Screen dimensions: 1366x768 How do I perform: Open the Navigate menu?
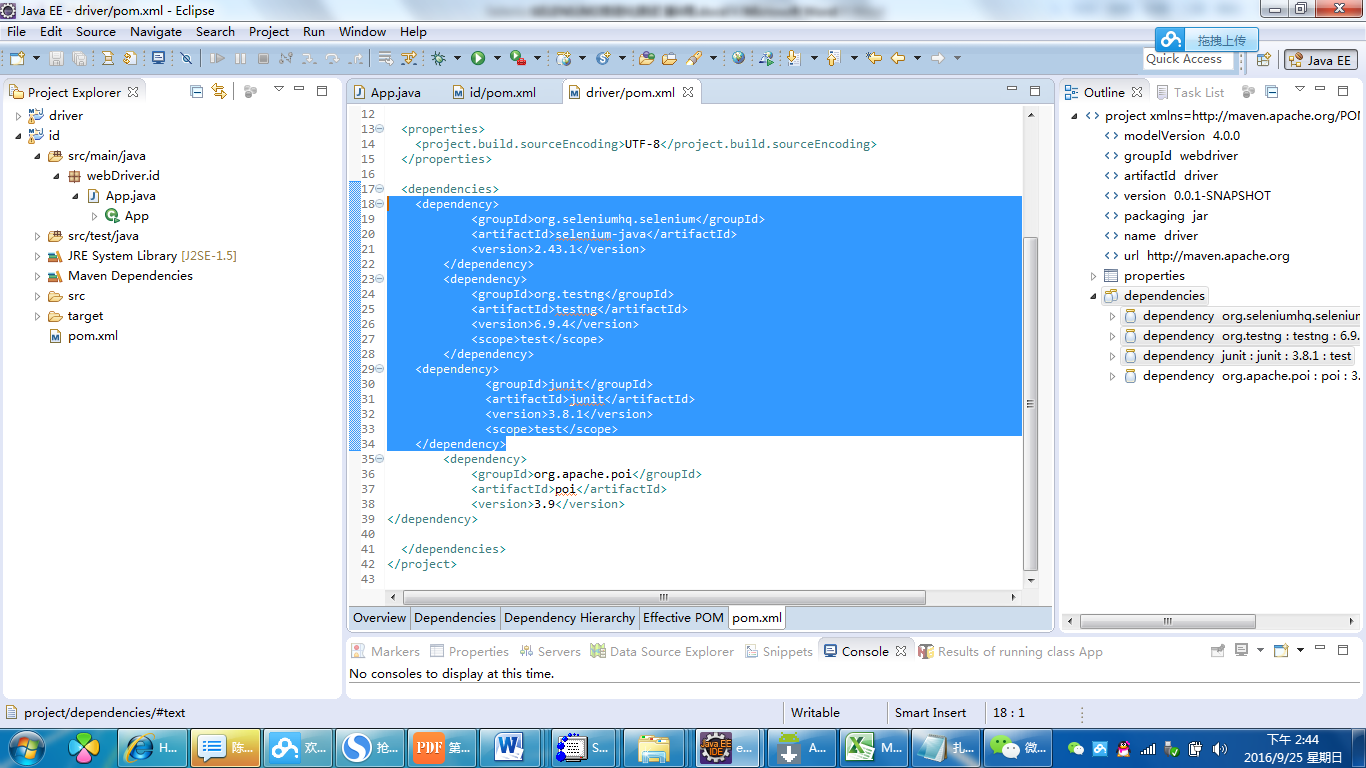(156, 31)
